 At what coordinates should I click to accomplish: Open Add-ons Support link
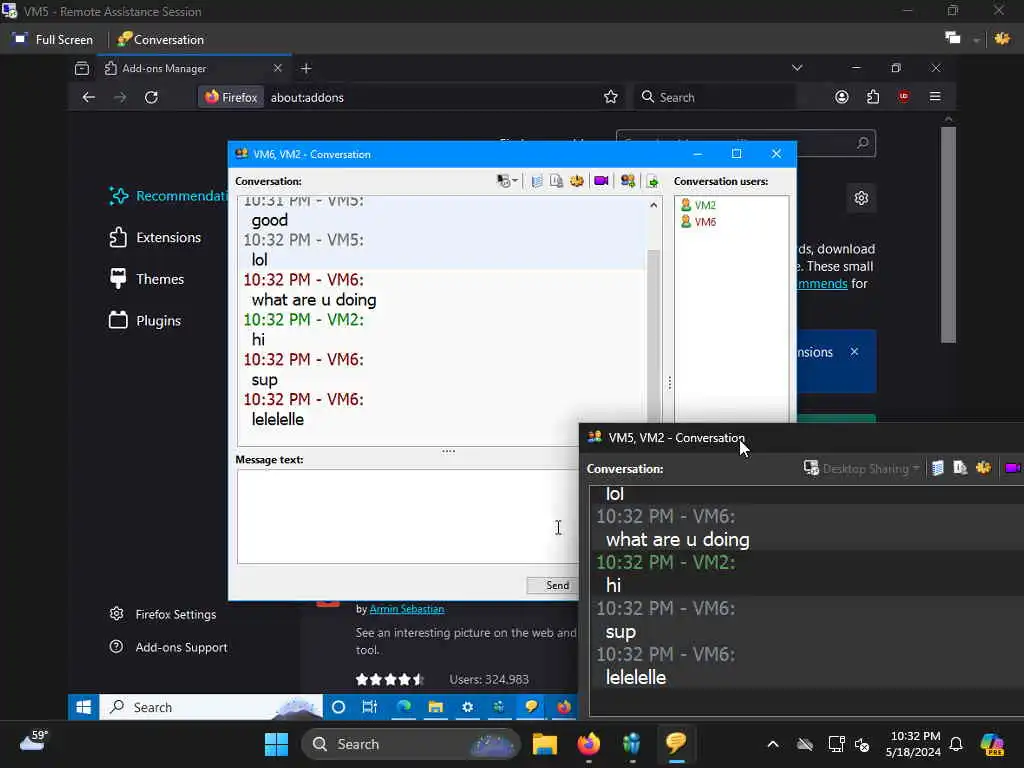[168, 647]
